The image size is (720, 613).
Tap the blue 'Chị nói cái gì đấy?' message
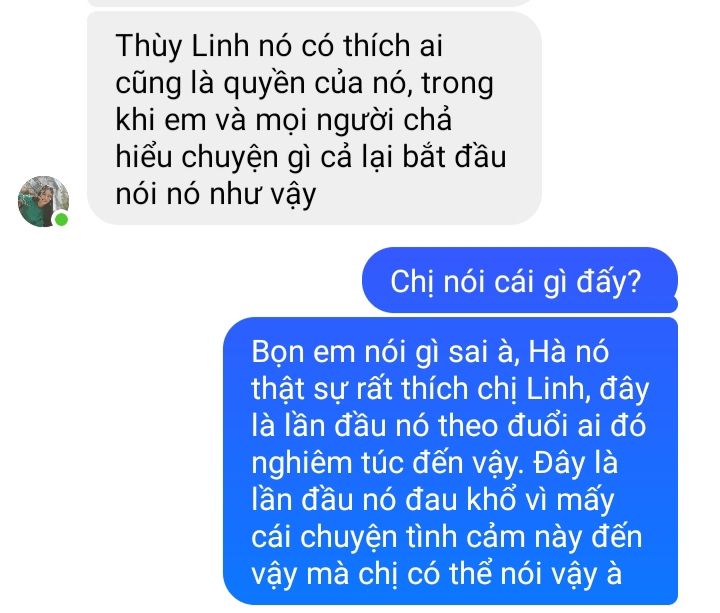pos(520,280)
